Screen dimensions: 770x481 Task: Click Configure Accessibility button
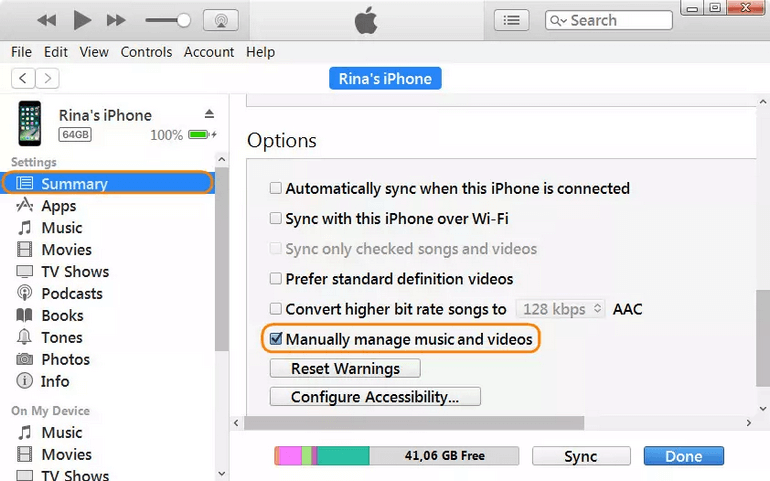(x=375, y=396)
